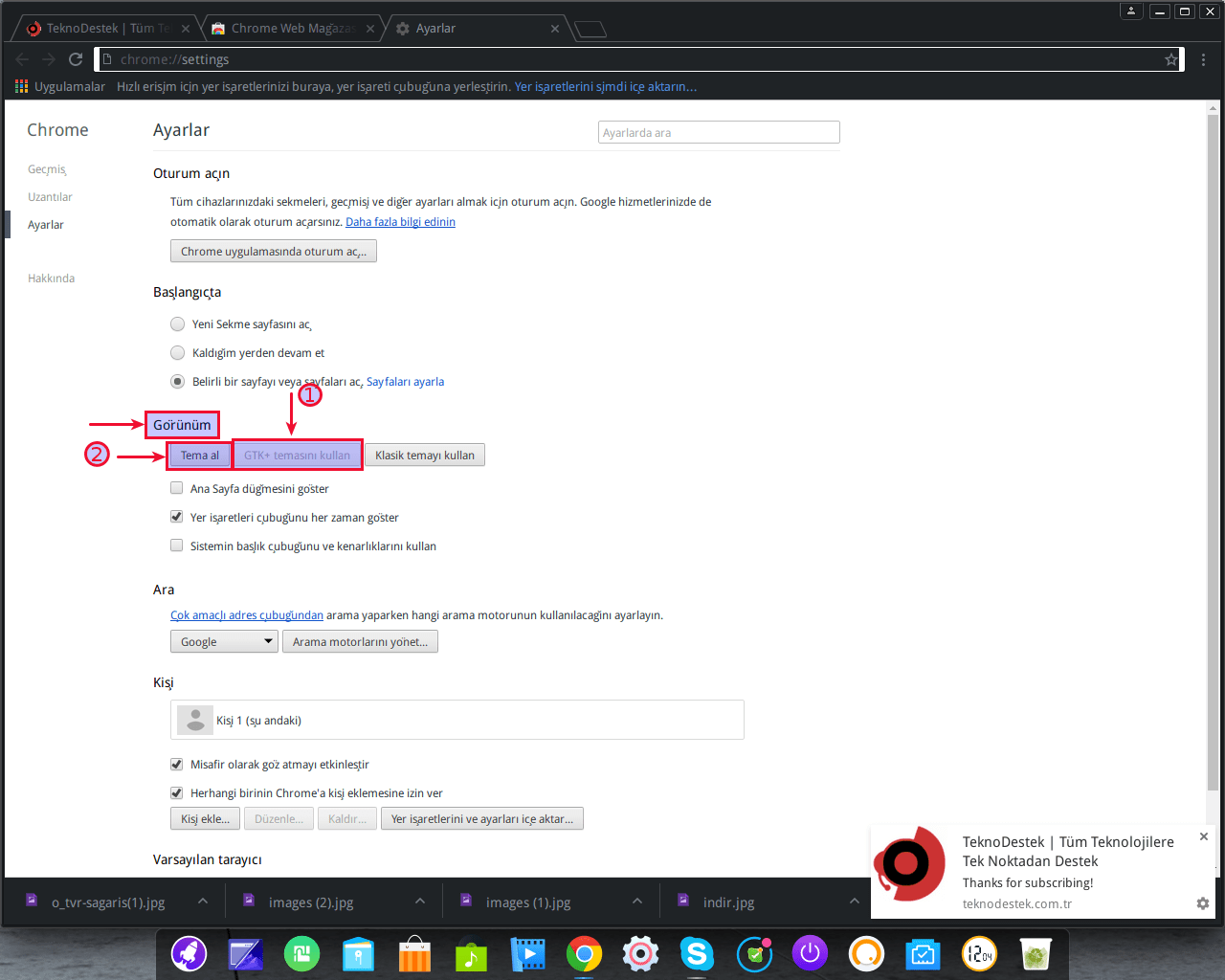Open the green circular dock app
Screen dimensions: 1225x980
302,953
